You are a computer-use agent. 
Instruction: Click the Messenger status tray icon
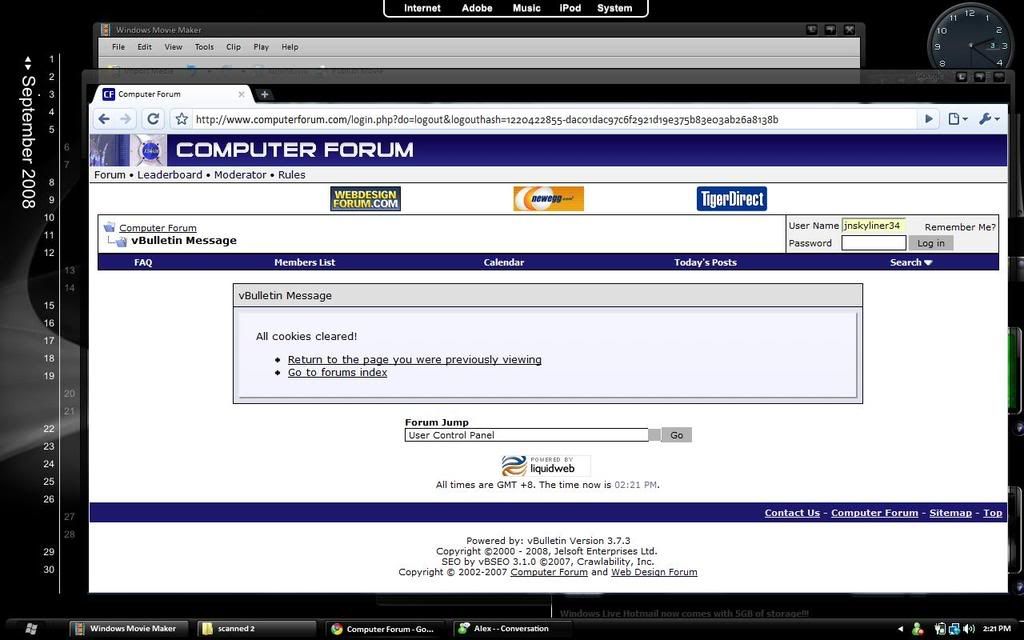click(x=918, y=629)
